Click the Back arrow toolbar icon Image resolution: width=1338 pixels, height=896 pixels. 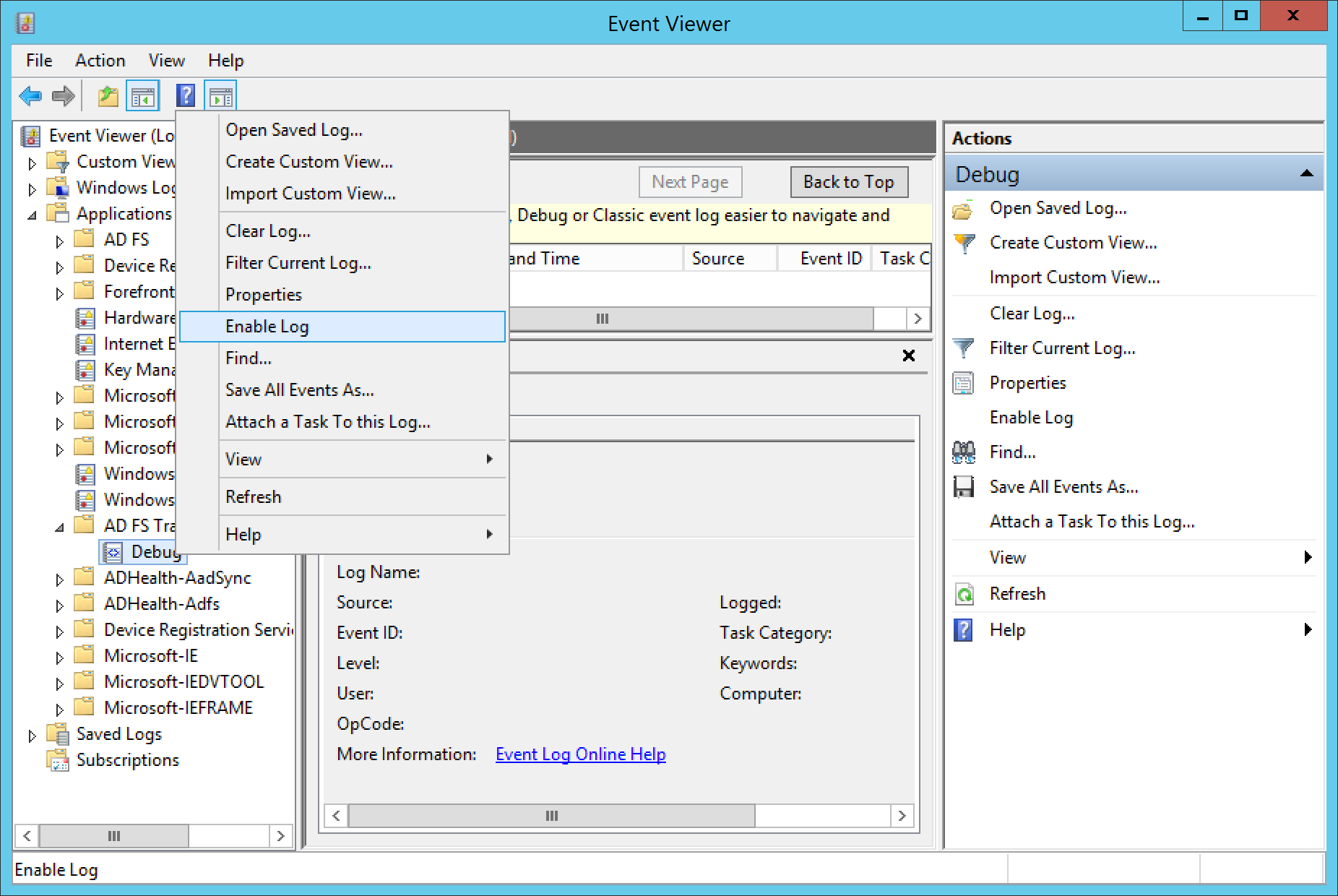[x=30, y=95]
